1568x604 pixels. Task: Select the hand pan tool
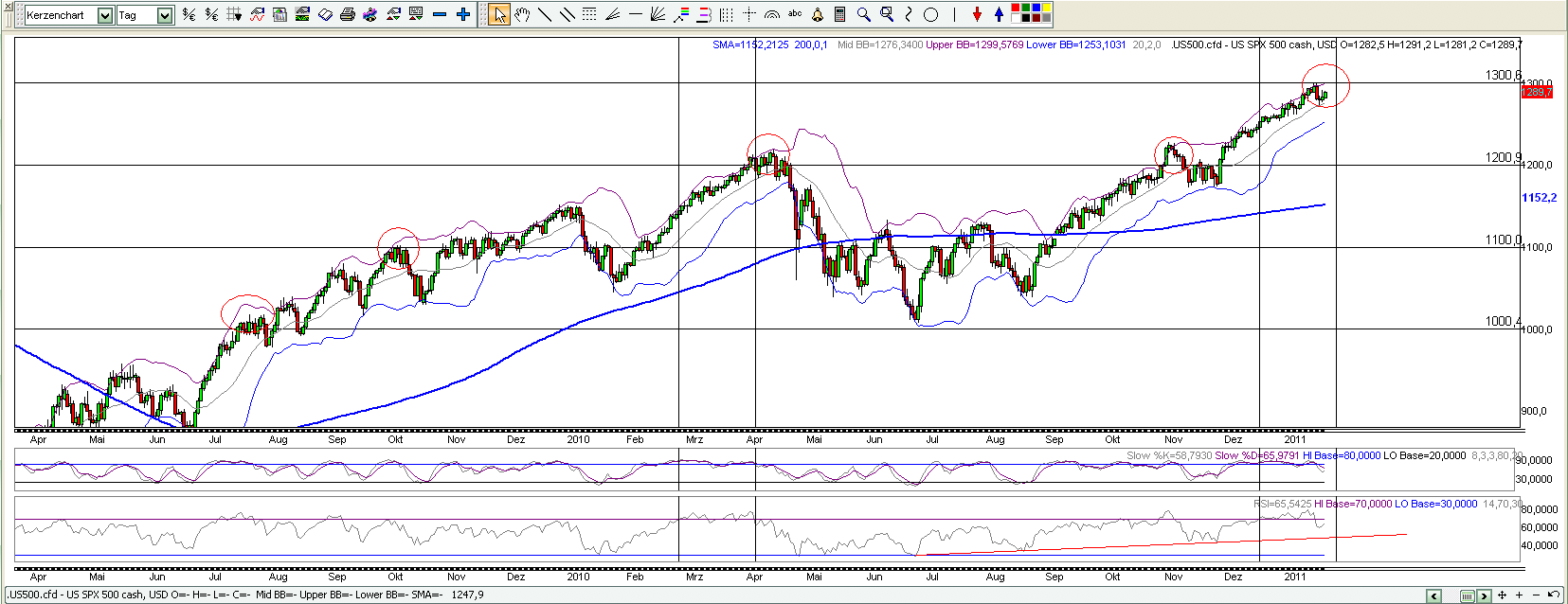click(x=522, y=14)
